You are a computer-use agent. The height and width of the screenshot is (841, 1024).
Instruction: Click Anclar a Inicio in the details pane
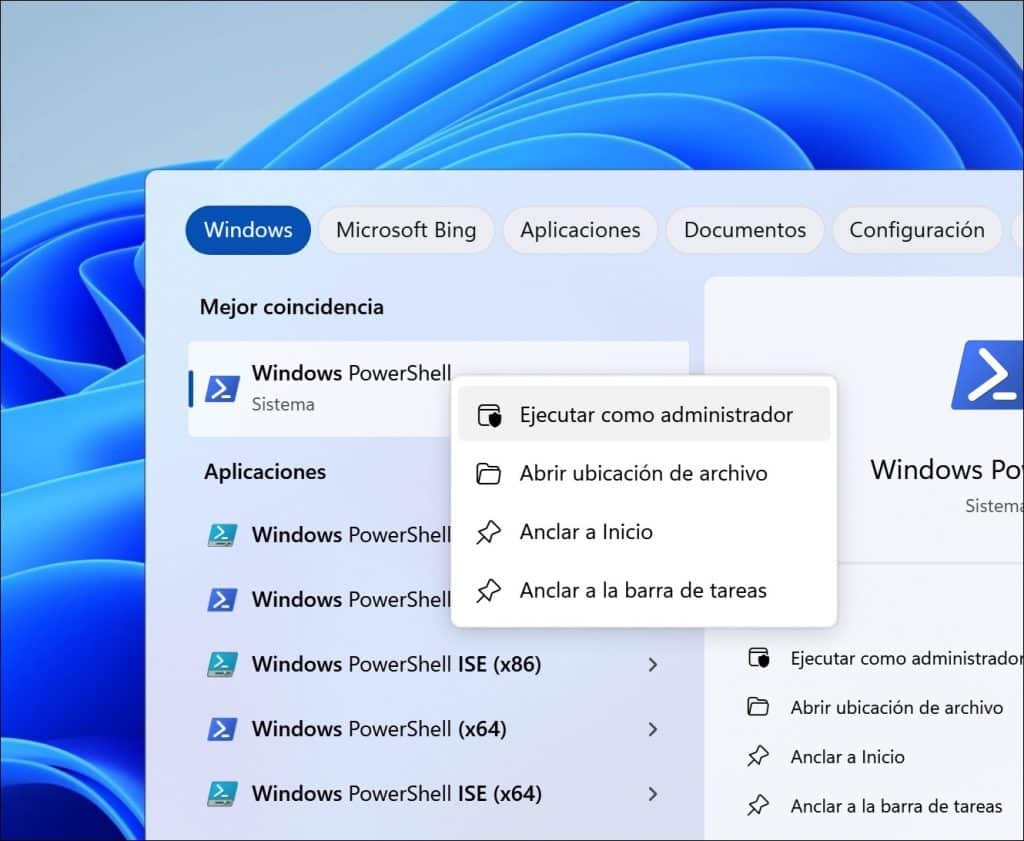[847, 757]
